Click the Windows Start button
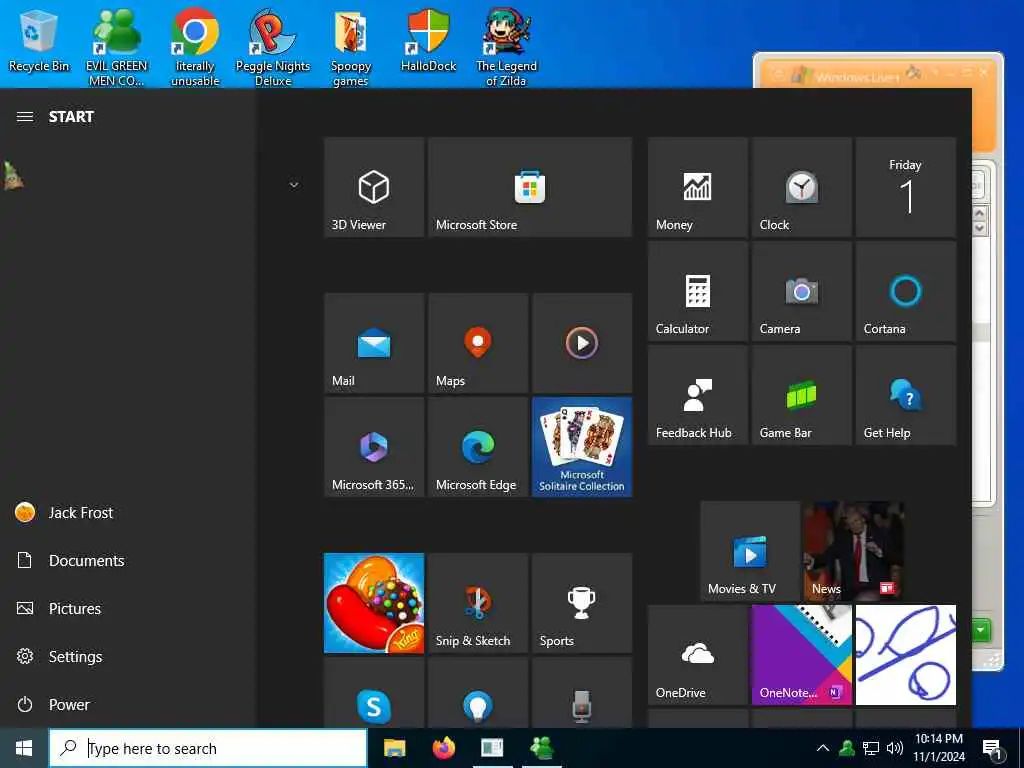Screen dimensions: 1024x768 click(24, 748)
